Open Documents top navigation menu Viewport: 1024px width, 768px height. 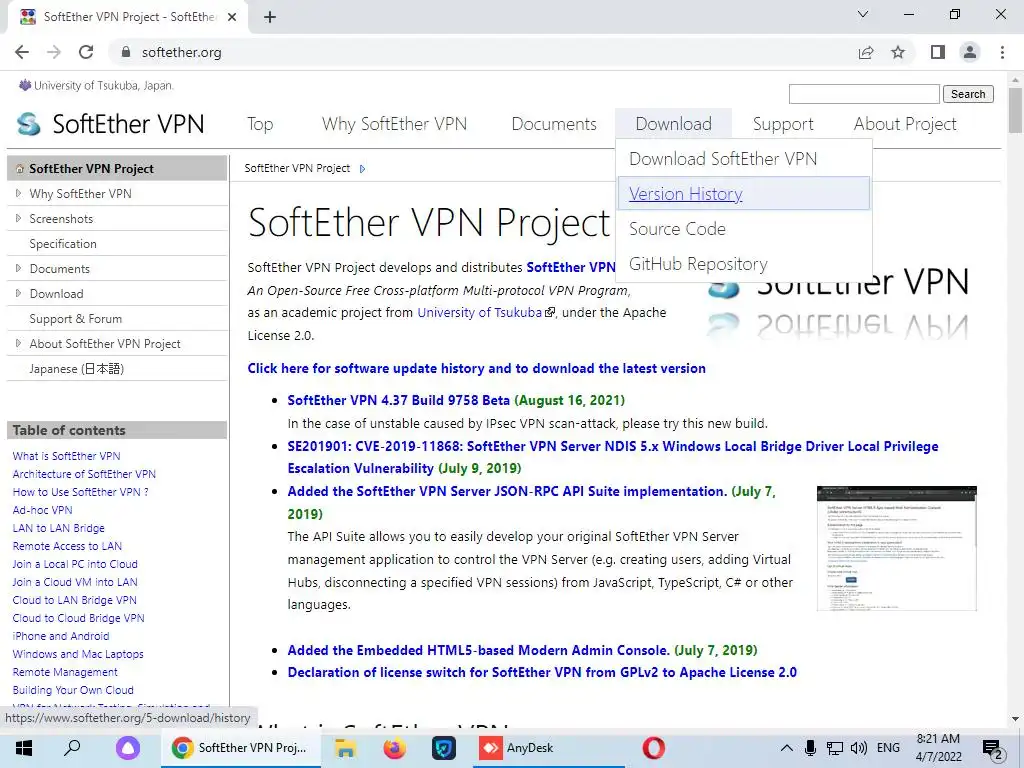554,124
